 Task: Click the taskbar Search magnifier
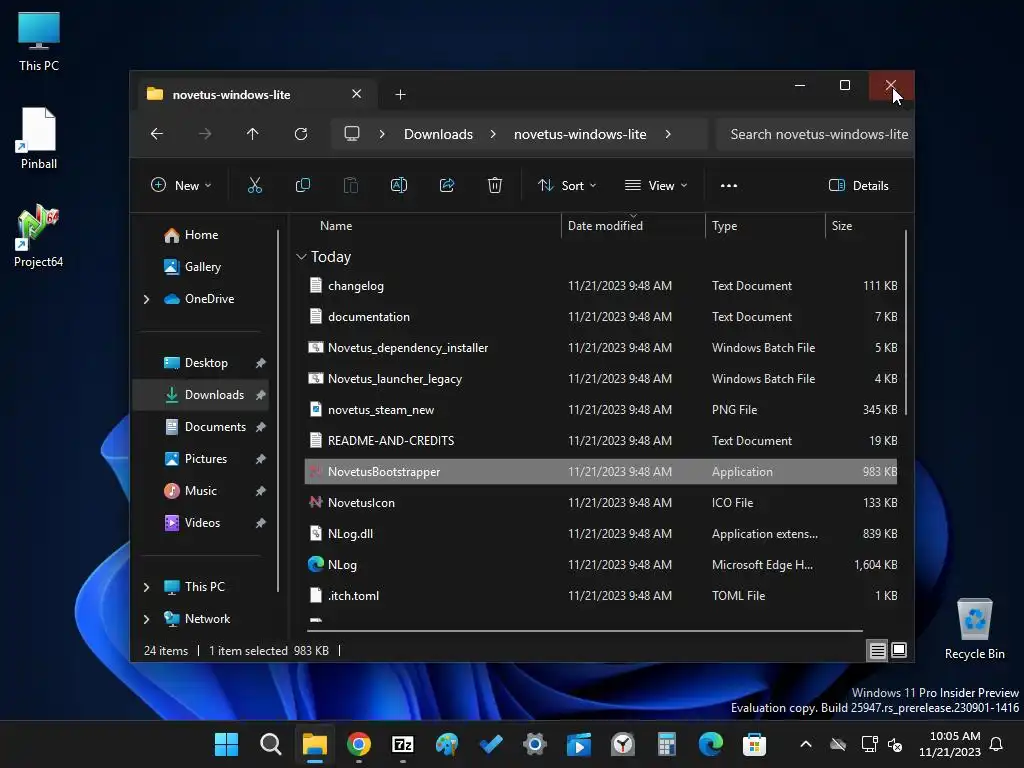(x=270, y=744)
